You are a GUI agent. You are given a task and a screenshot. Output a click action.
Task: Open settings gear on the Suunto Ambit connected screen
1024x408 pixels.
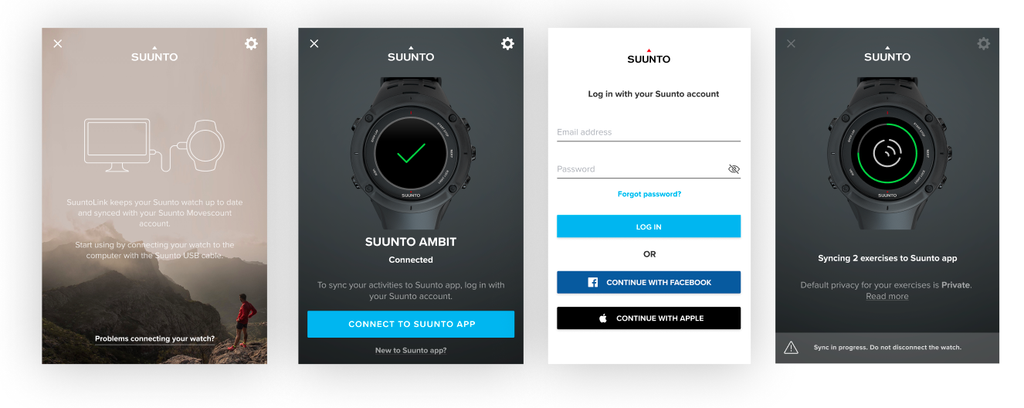click(507, 44)
